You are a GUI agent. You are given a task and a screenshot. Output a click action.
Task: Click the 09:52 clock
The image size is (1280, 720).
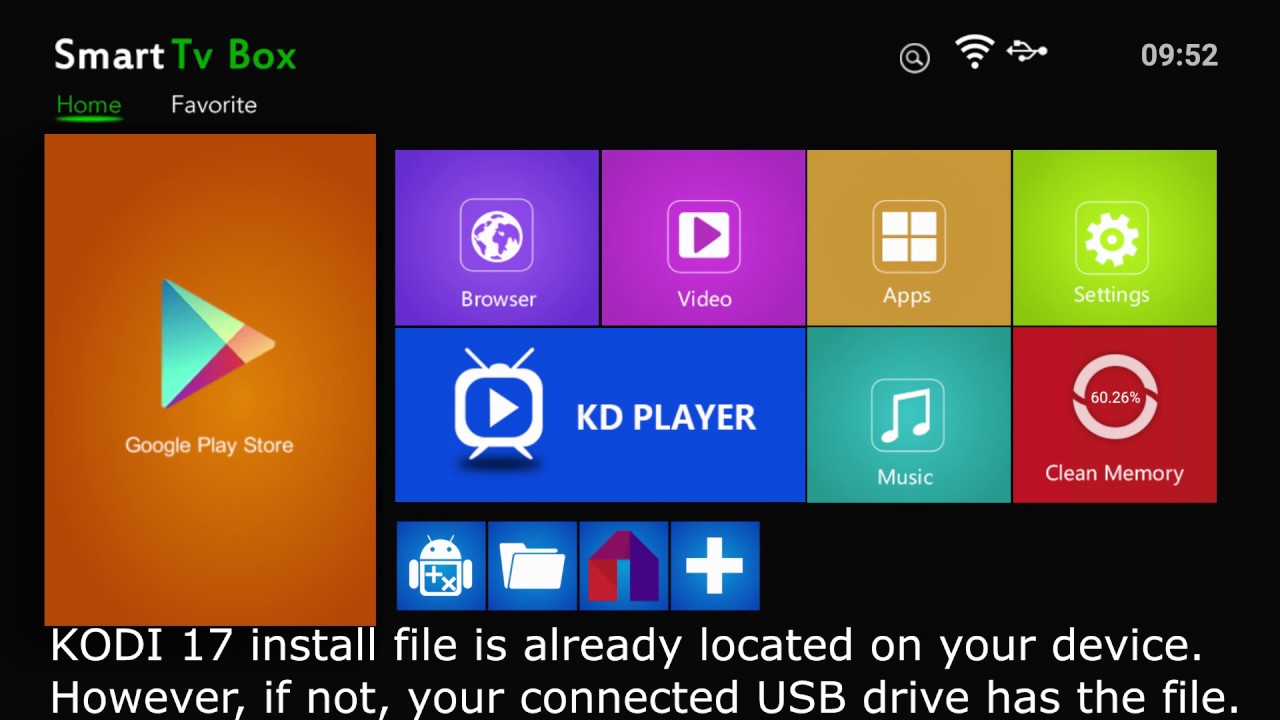point(1179,56)
